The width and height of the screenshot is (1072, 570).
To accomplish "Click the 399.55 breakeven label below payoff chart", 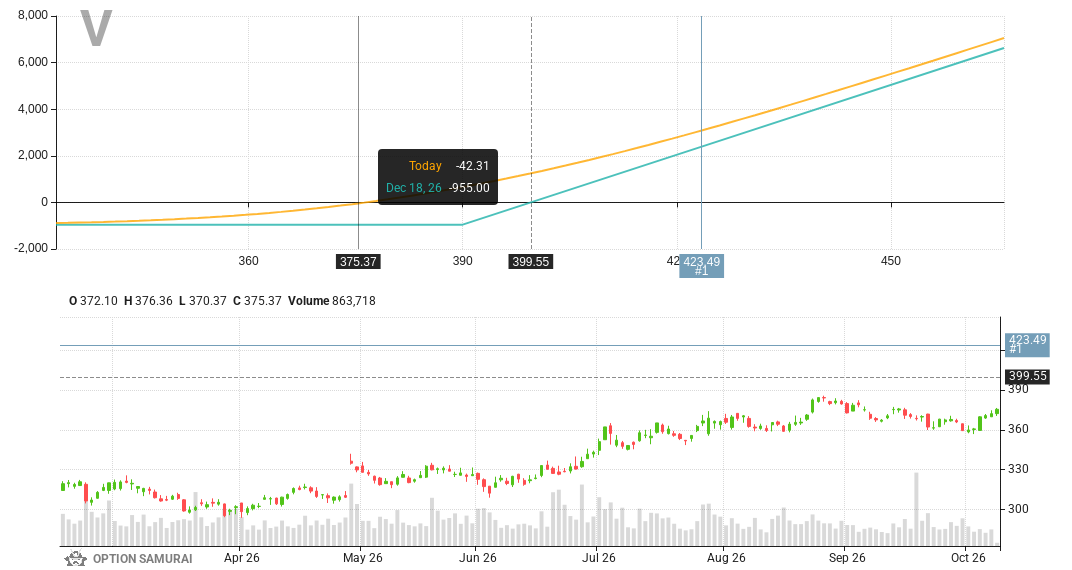I will (x=531, y=262).
